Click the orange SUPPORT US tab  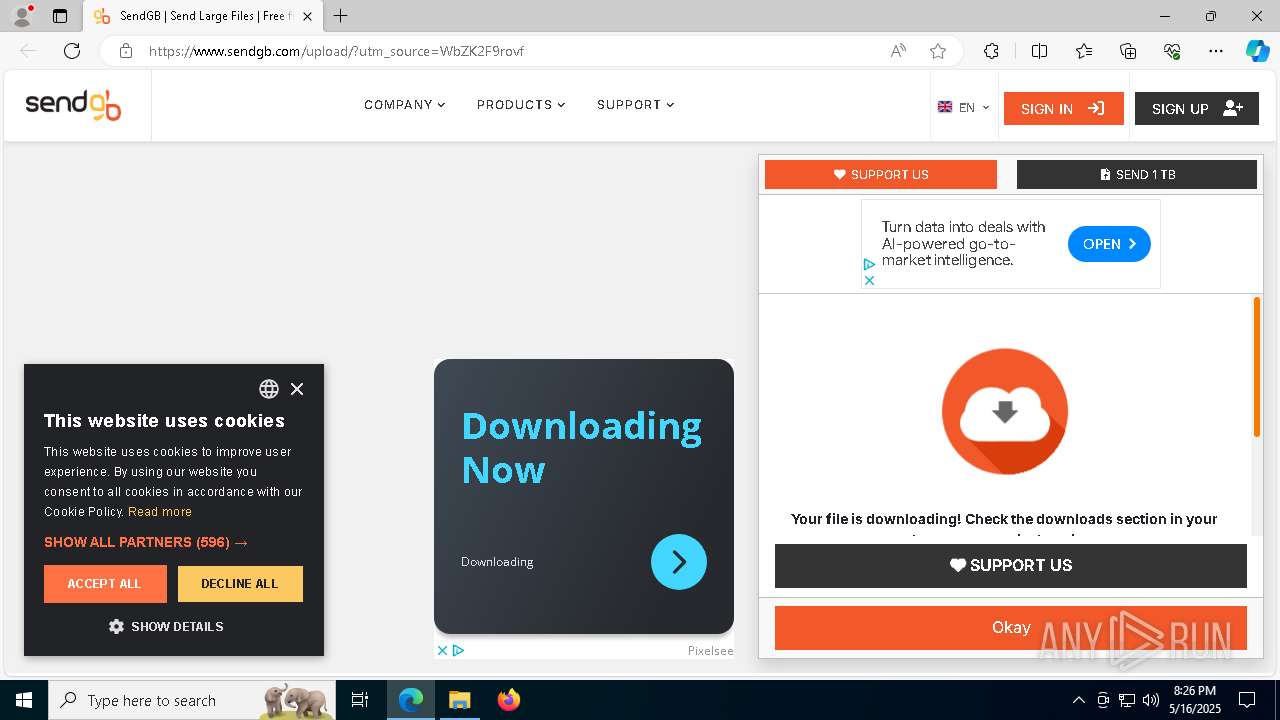[x=881, y=174]
